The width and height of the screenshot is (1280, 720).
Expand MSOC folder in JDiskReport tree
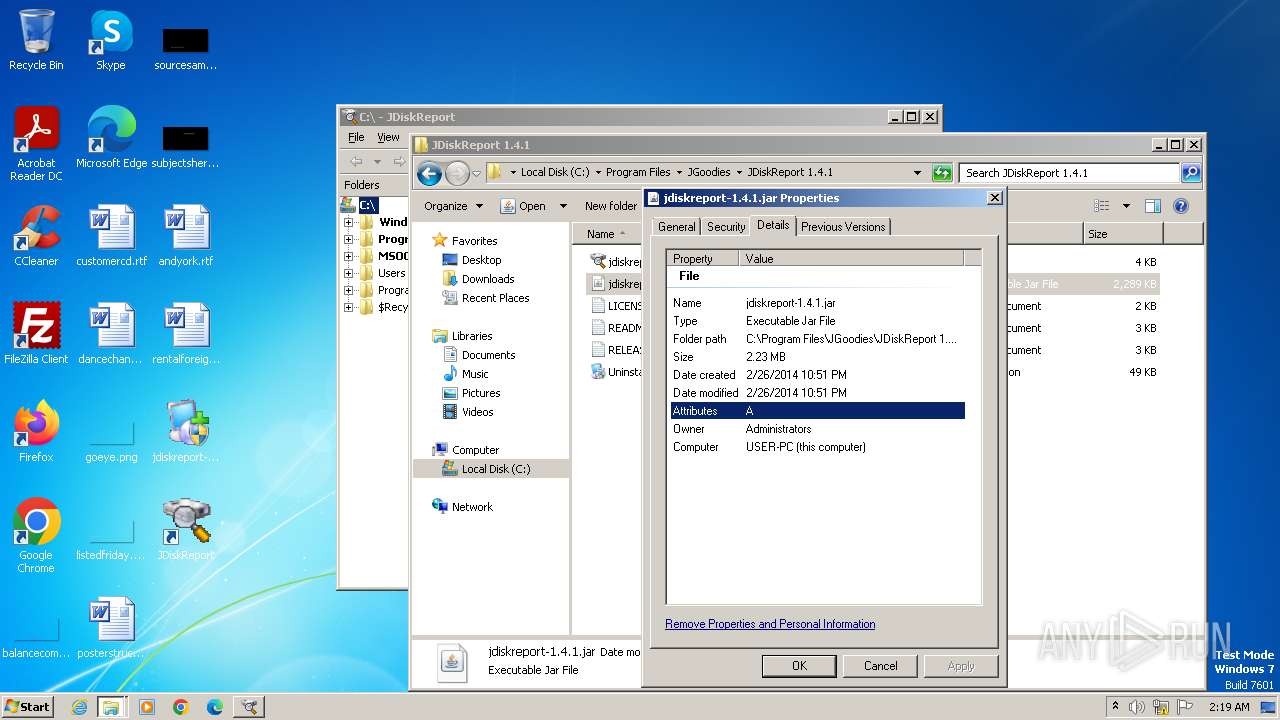[348, 256]
